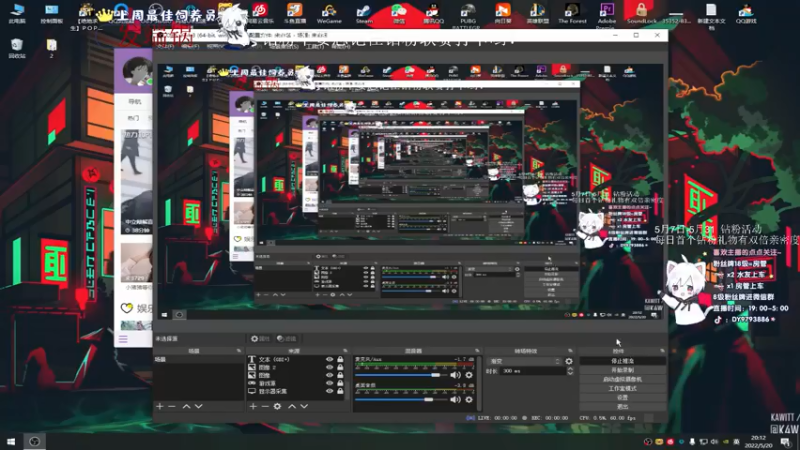This screenshot has width=800, height=450.
Task: Start the virtual camera button
Action: [622, 379]
